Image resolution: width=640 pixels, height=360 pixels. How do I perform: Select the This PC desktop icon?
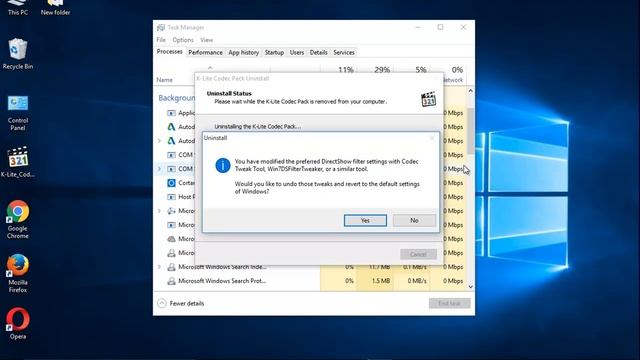point(18,8)
